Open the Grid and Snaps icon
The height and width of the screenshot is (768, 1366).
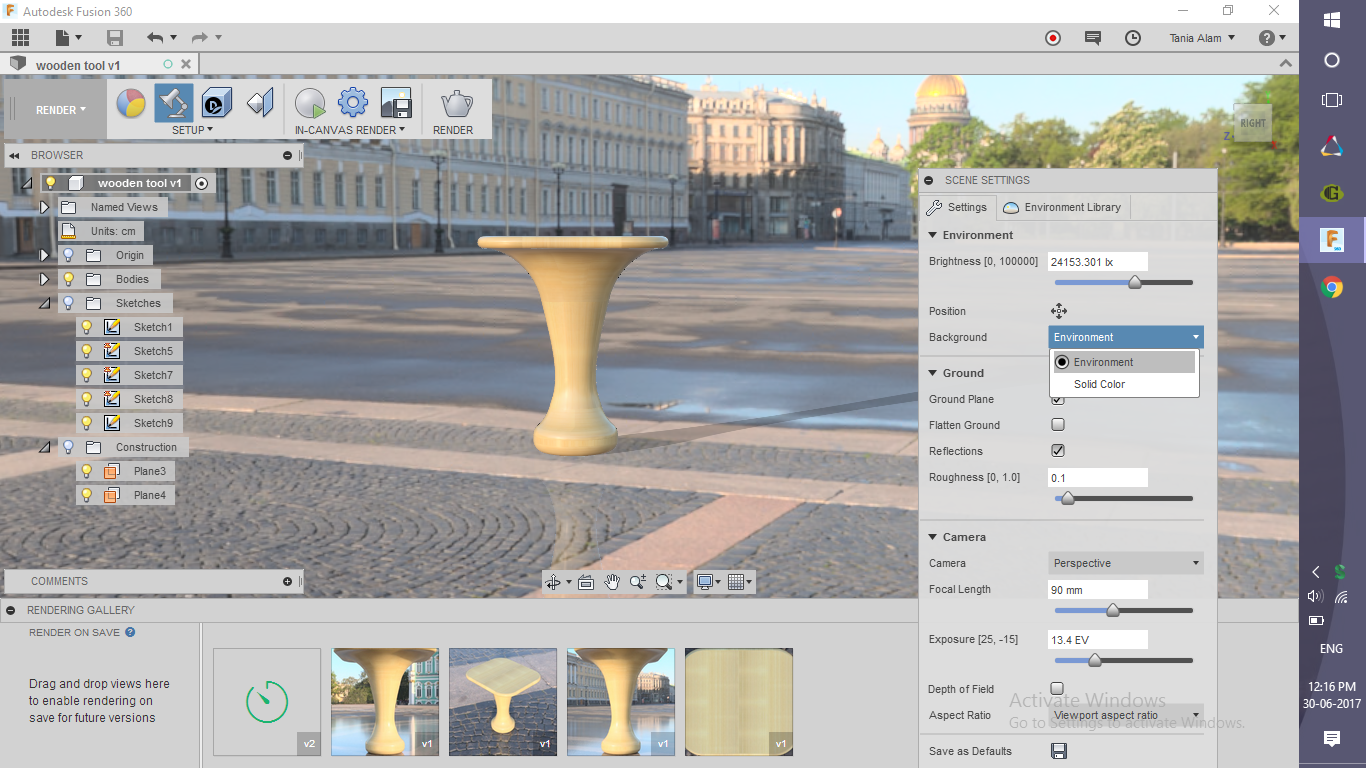pyautogui.click(x=740, y=582)
